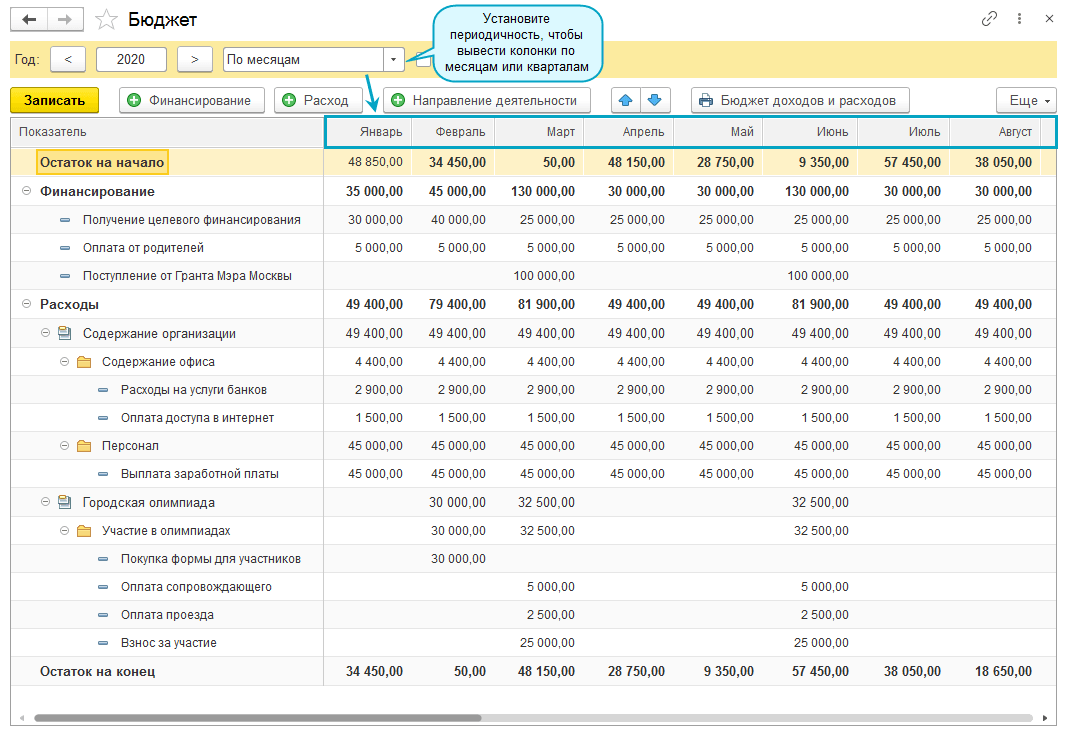
Task: Open the three-dot window menu
Action: (1019, 19)
